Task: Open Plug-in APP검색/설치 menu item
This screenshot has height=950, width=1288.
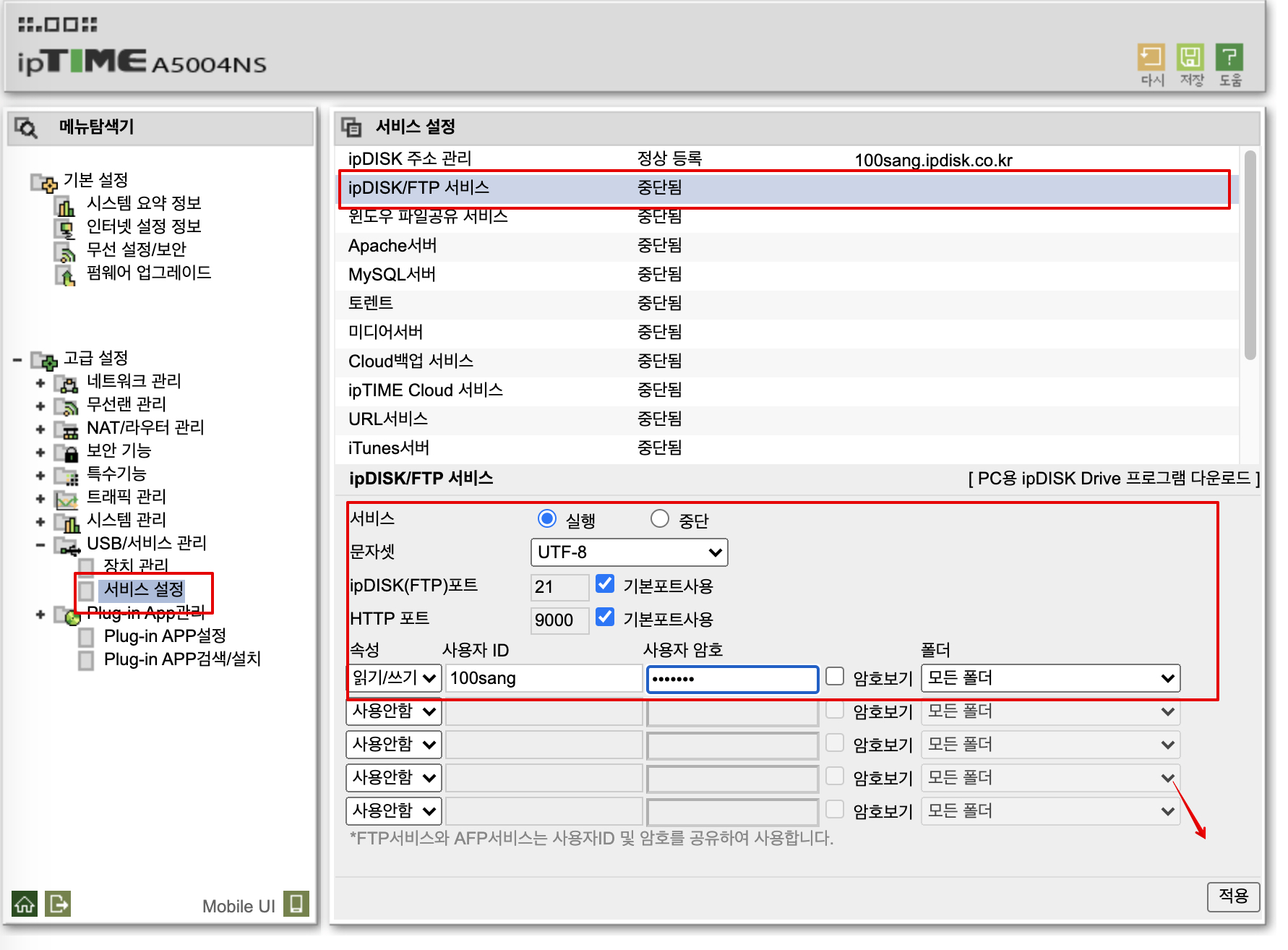Action: coord(182,659)
